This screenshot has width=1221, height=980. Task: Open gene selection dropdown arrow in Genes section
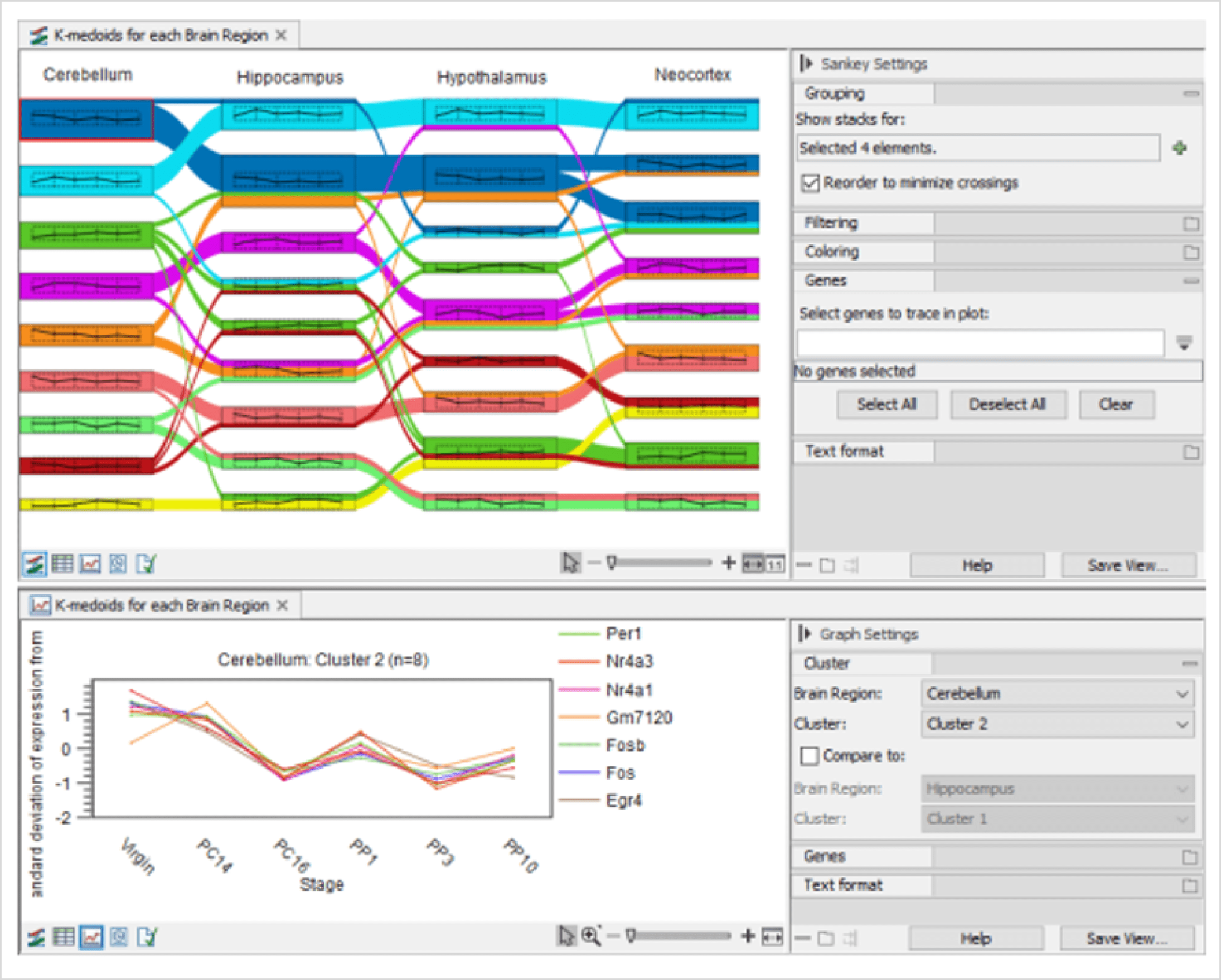(x=1184, y=342)
